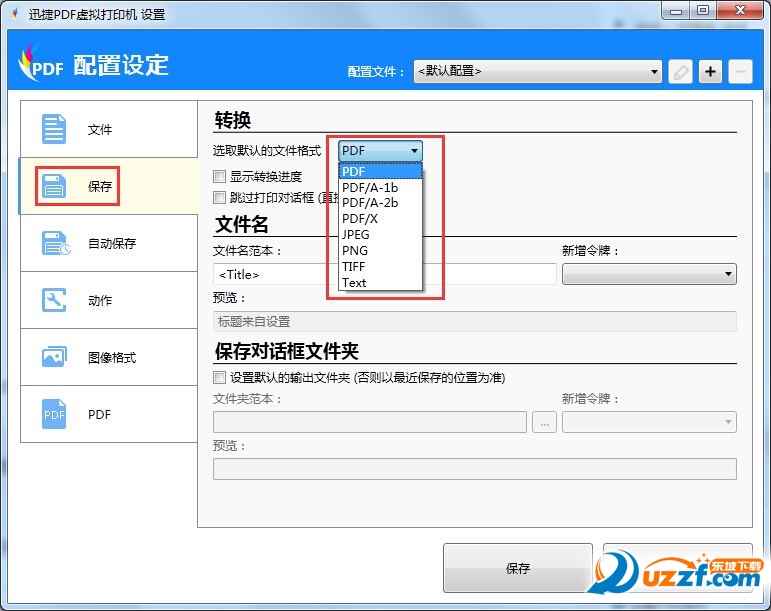Viewport: 771px width, 611px height.
Task: Select PDF/A-1b from format list
Action: pyautogui.click(x=370, y=187)
